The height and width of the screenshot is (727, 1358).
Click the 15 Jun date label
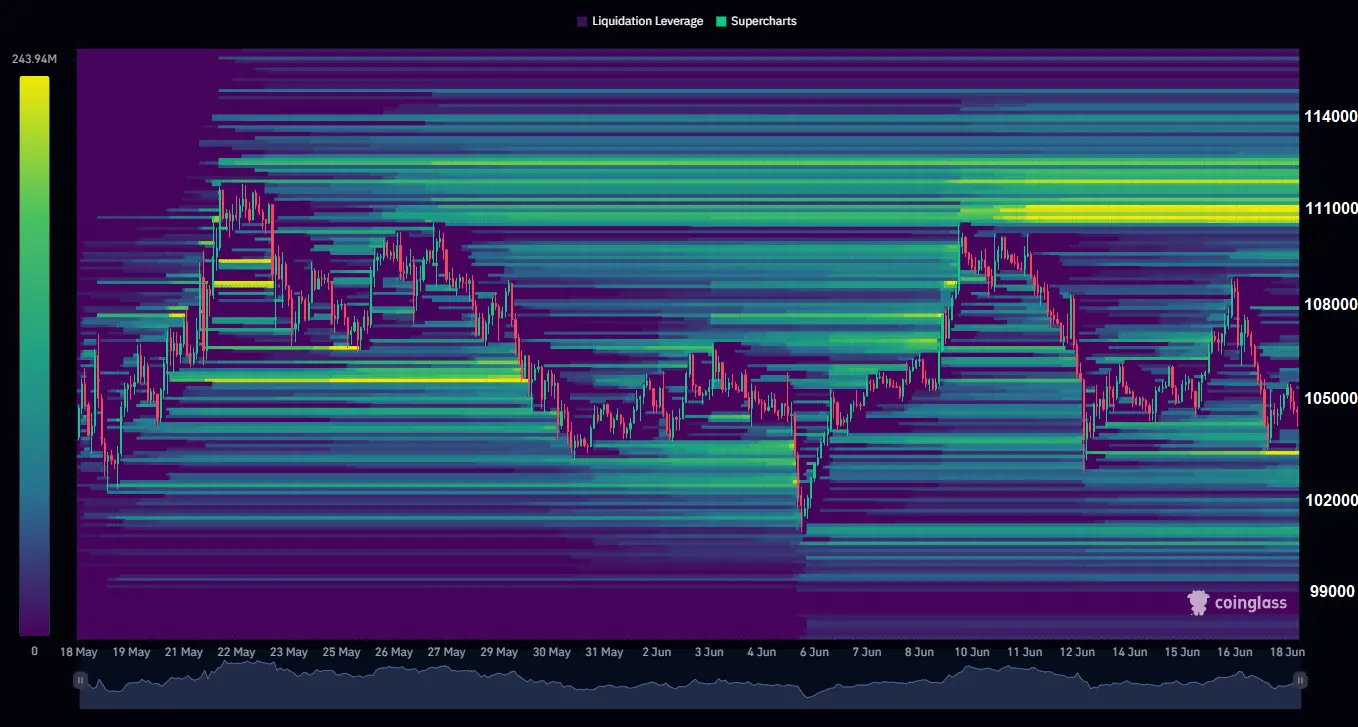point(1182,652)
